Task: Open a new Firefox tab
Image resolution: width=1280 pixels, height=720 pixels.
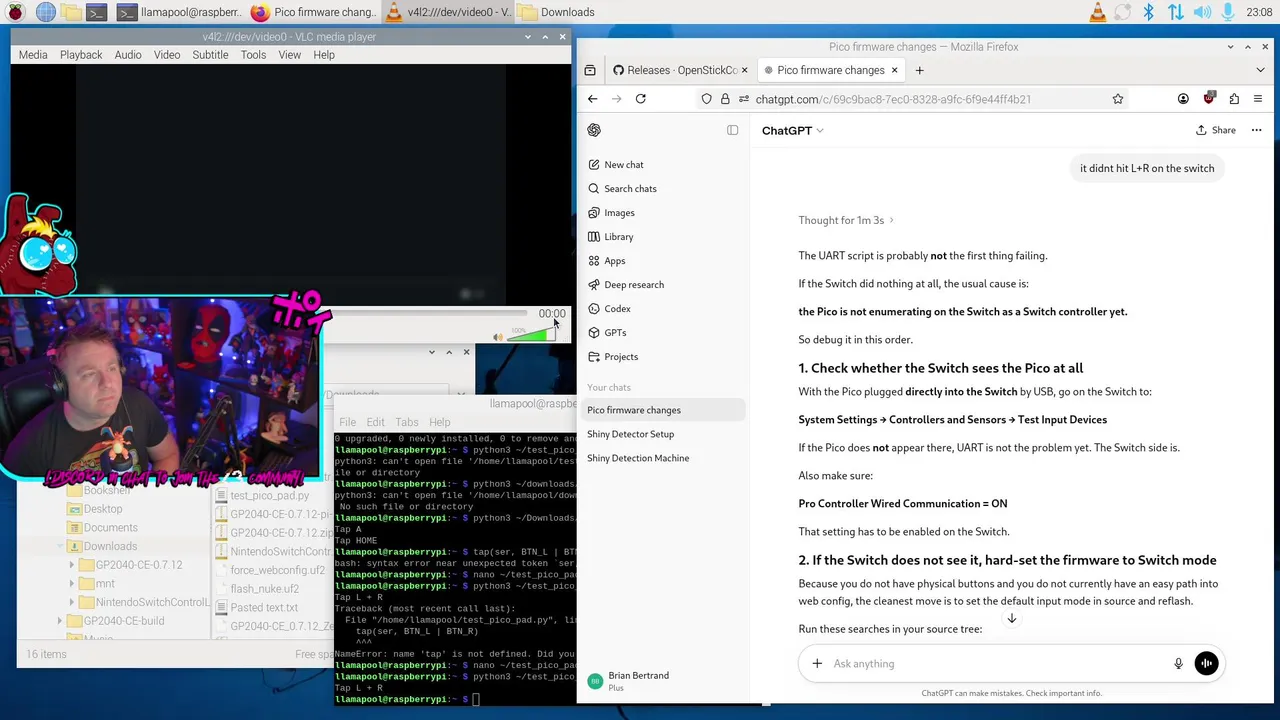Action: (x=919, y=70)
